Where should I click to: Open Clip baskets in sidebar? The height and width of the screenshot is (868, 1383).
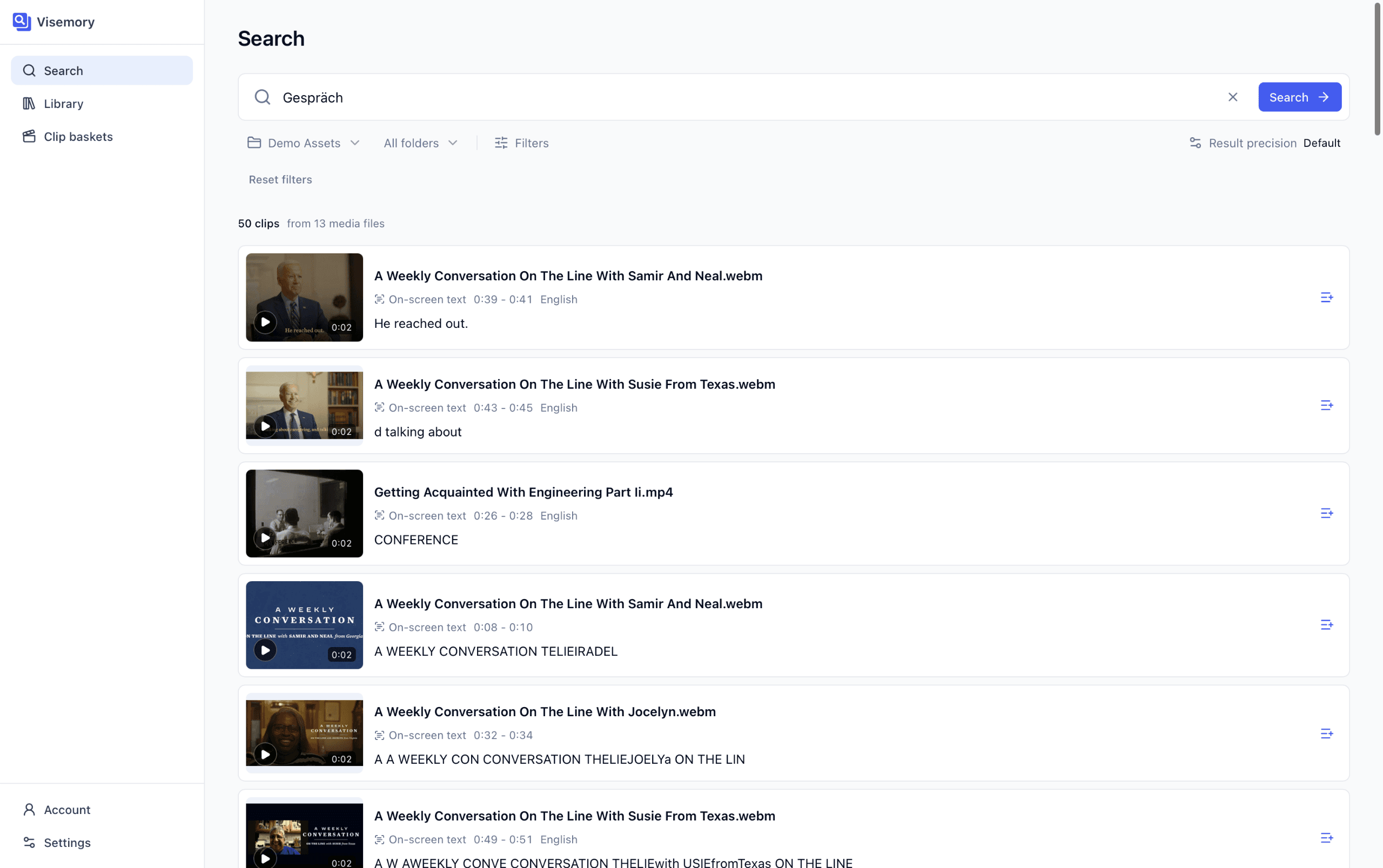[102, 137]
